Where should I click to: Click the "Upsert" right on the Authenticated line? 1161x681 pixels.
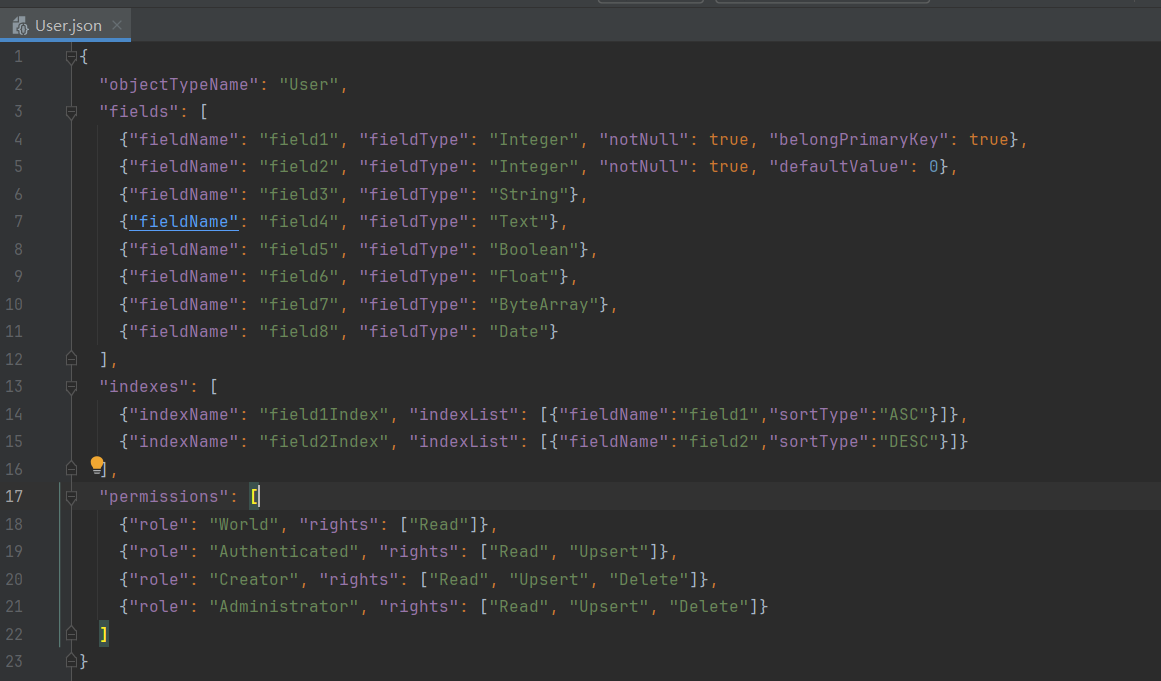click(609, 551)
